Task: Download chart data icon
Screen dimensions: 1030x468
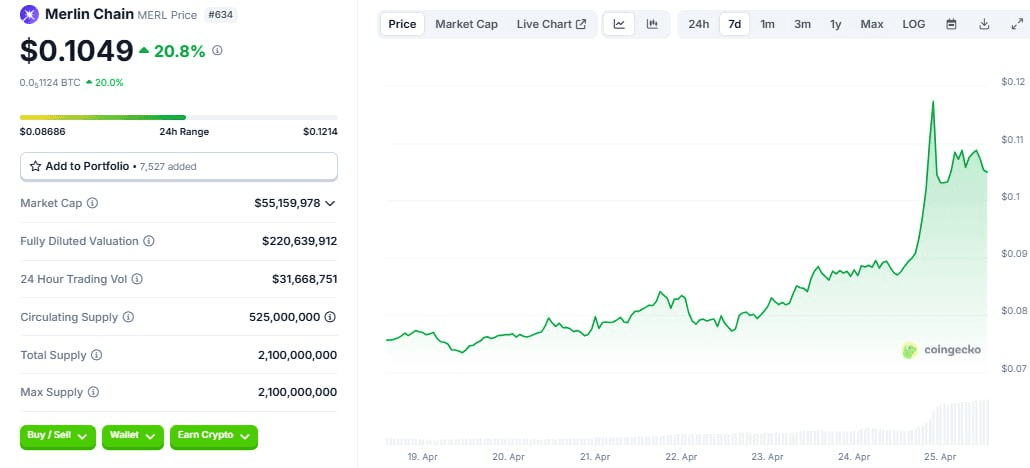Action: 984,24
